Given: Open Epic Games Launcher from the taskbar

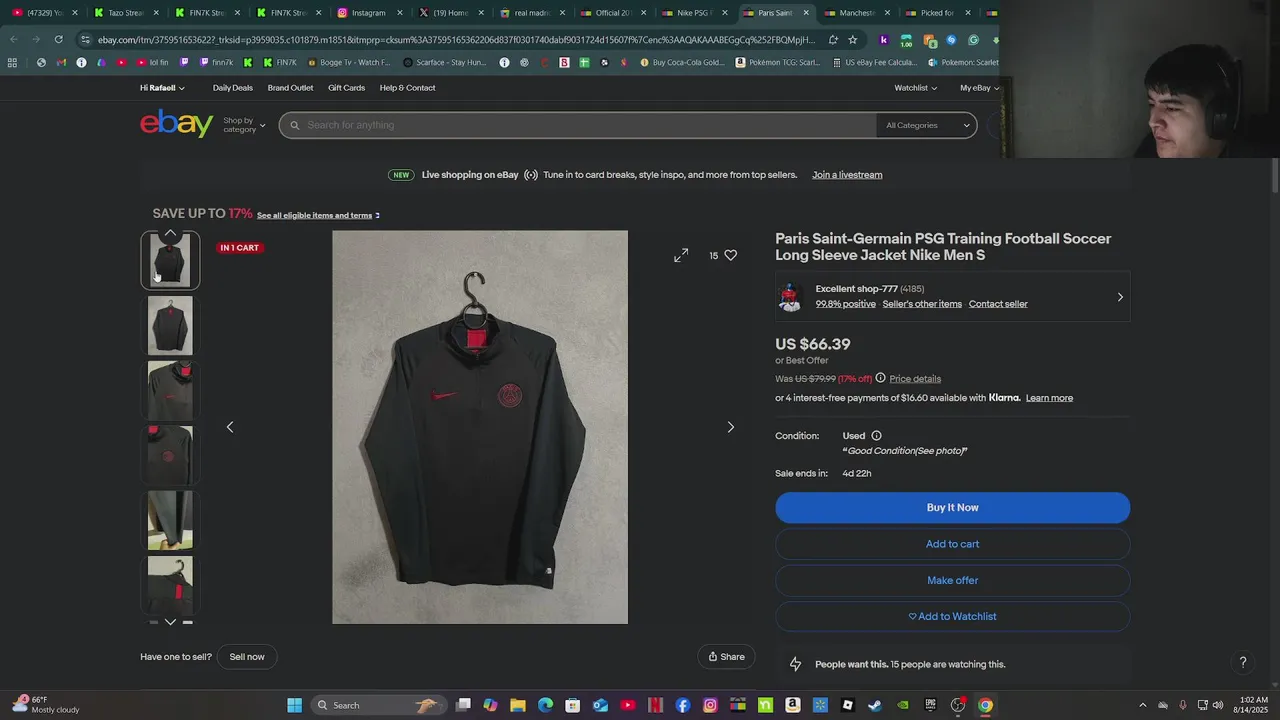Looking at the screenshot, I should click(930, 705).
